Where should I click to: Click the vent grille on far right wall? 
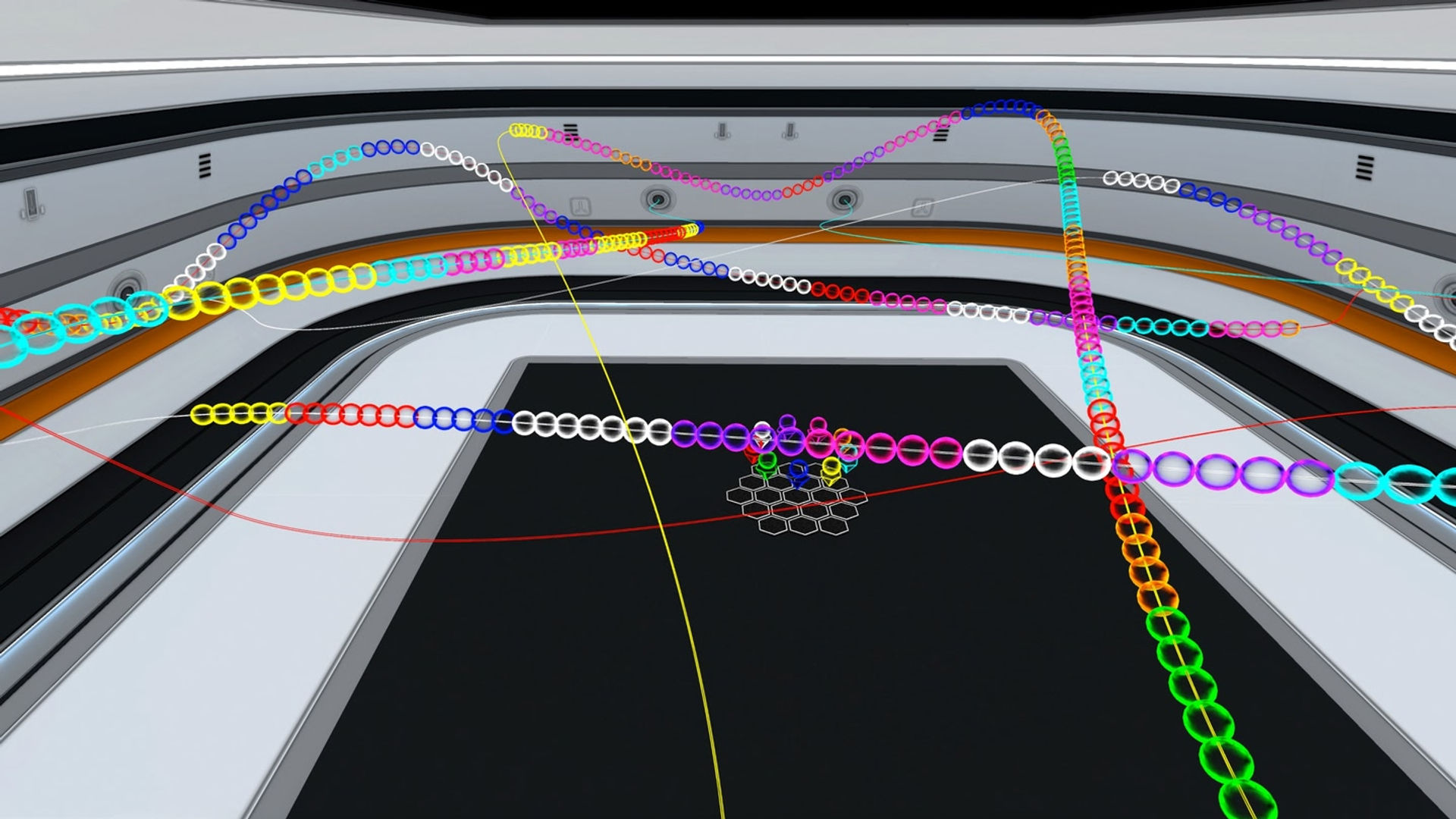tap(1364, 168)
